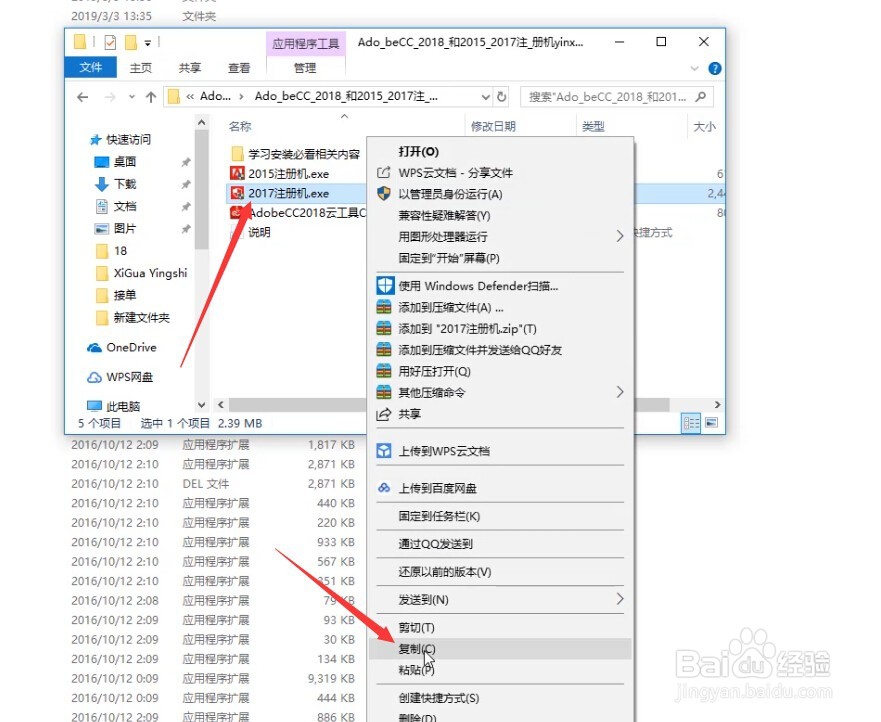
Task: Choose 固定到任务栏(K) in the menu
Action: click(x=500, y=516)
